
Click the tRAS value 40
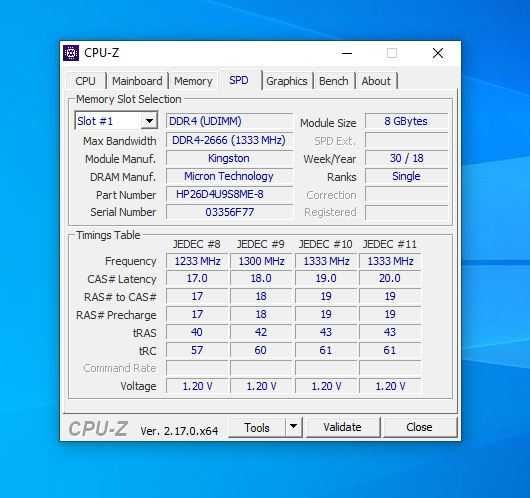[x=197, y=332]
